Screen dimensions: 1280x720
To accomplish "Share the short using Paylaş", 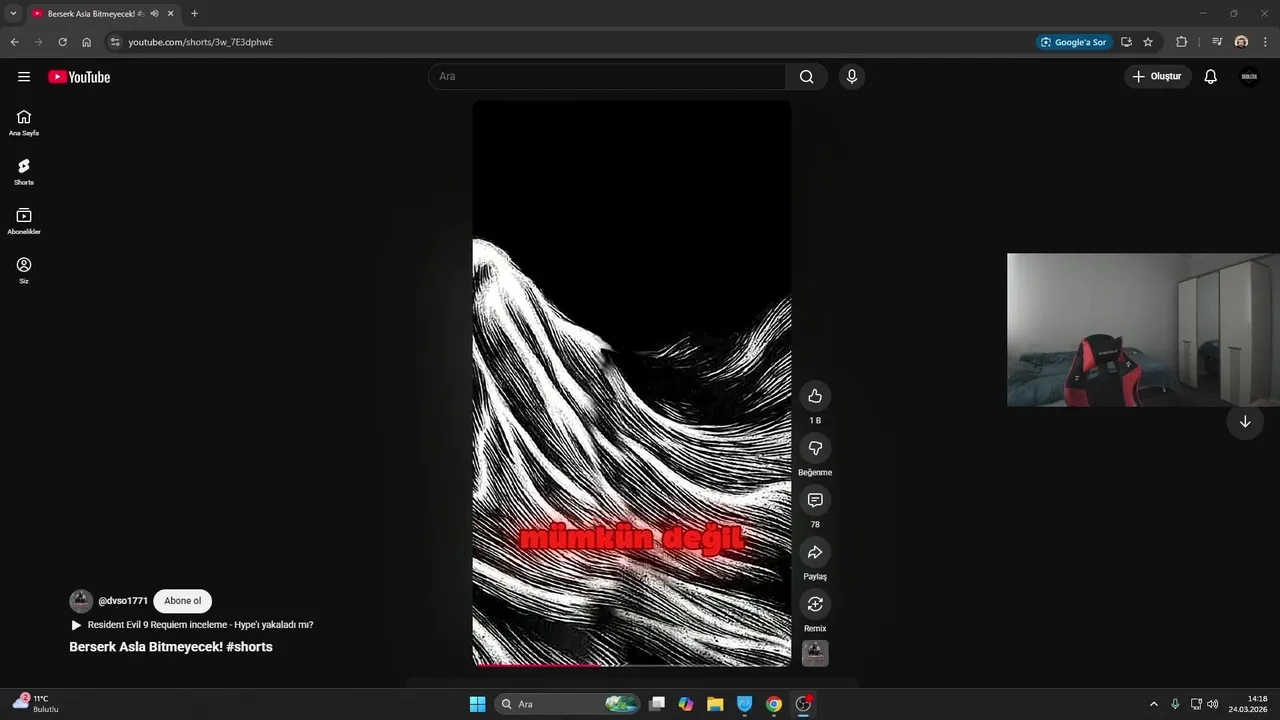I will [815, 552].
